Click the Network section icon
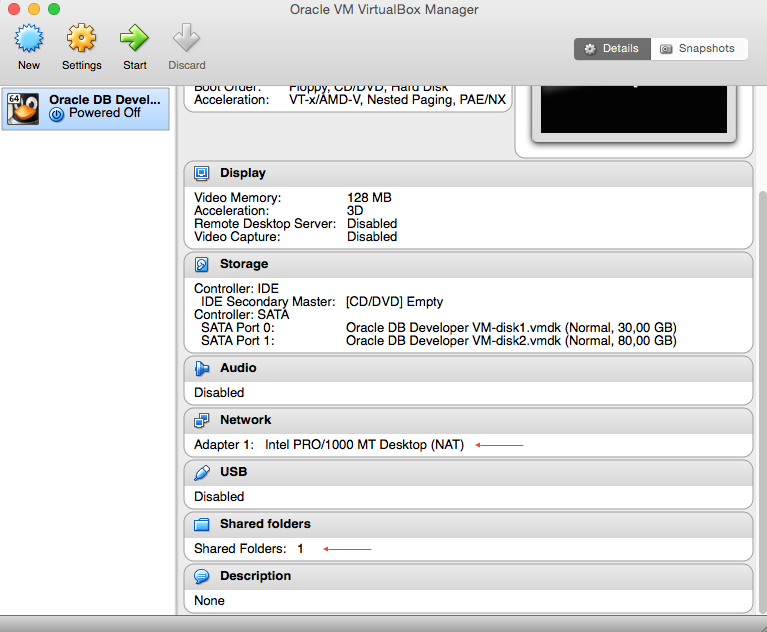 pyautogui.click(x=202, y=420)
